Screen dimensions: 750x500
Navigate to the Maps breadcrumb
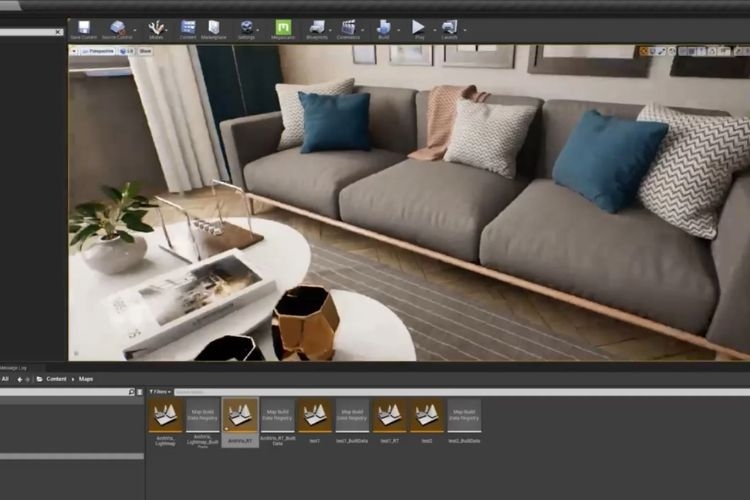pos(86,379)
